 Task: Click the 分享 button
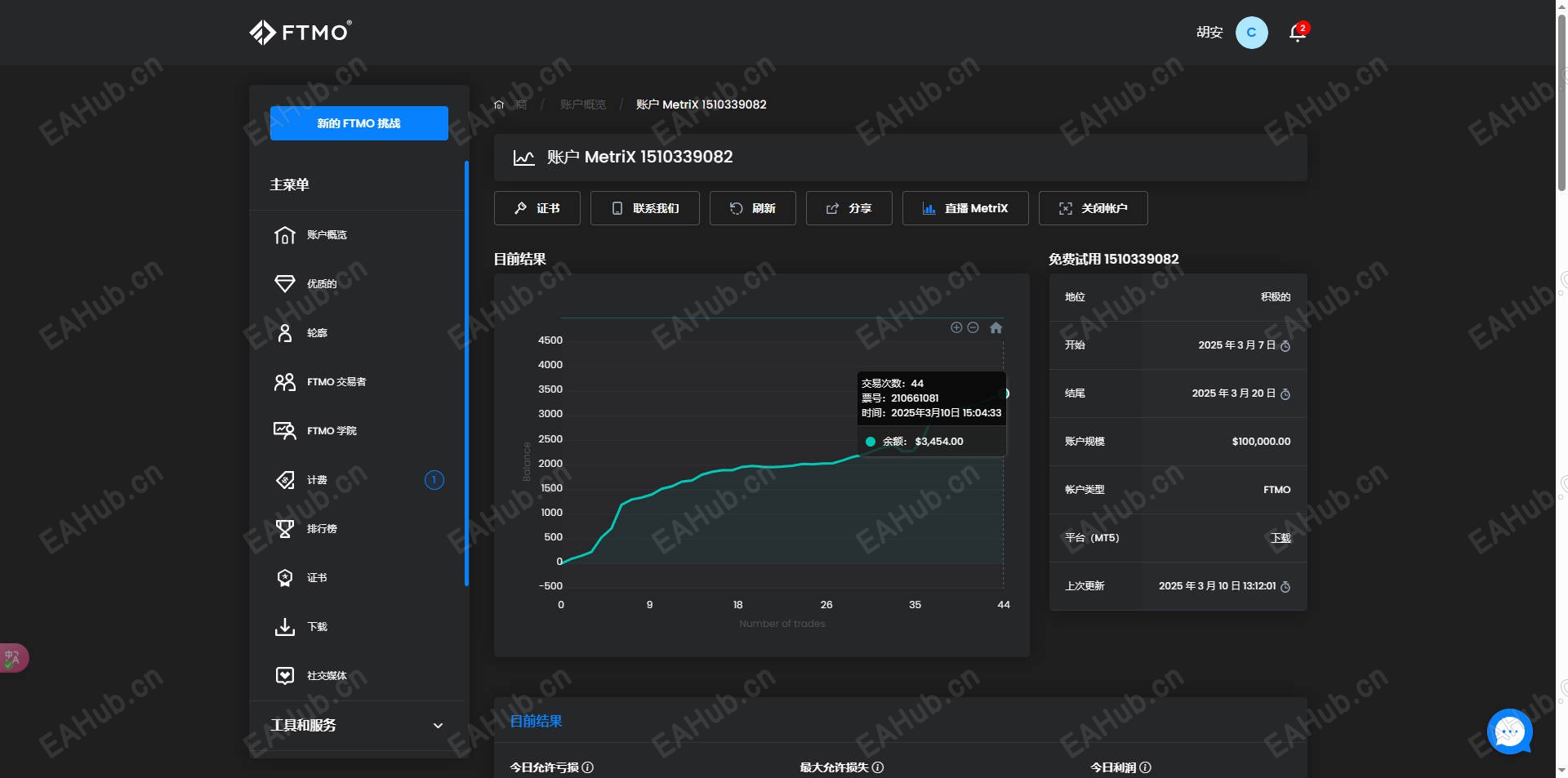coord(849,208)
